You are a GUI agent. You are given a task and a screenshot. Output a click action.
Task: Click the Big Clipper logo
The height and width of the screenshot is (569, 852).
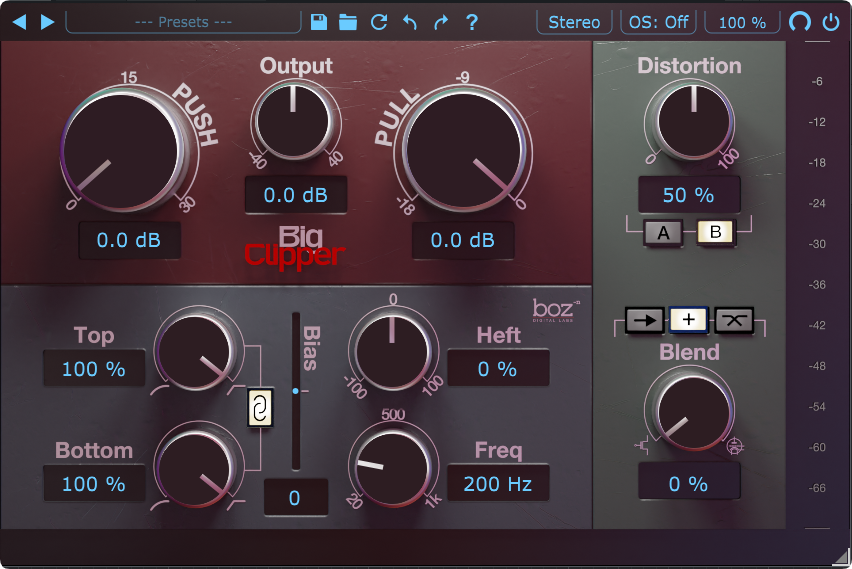(296, 249)
